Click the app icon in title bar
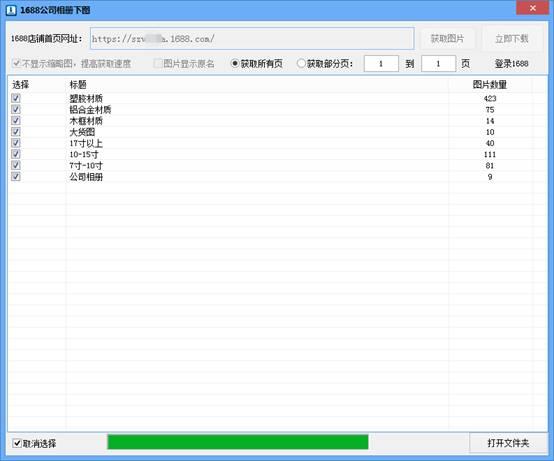This screenshot has height=461, width=554. pyautogui.click(x=11, y=10)
